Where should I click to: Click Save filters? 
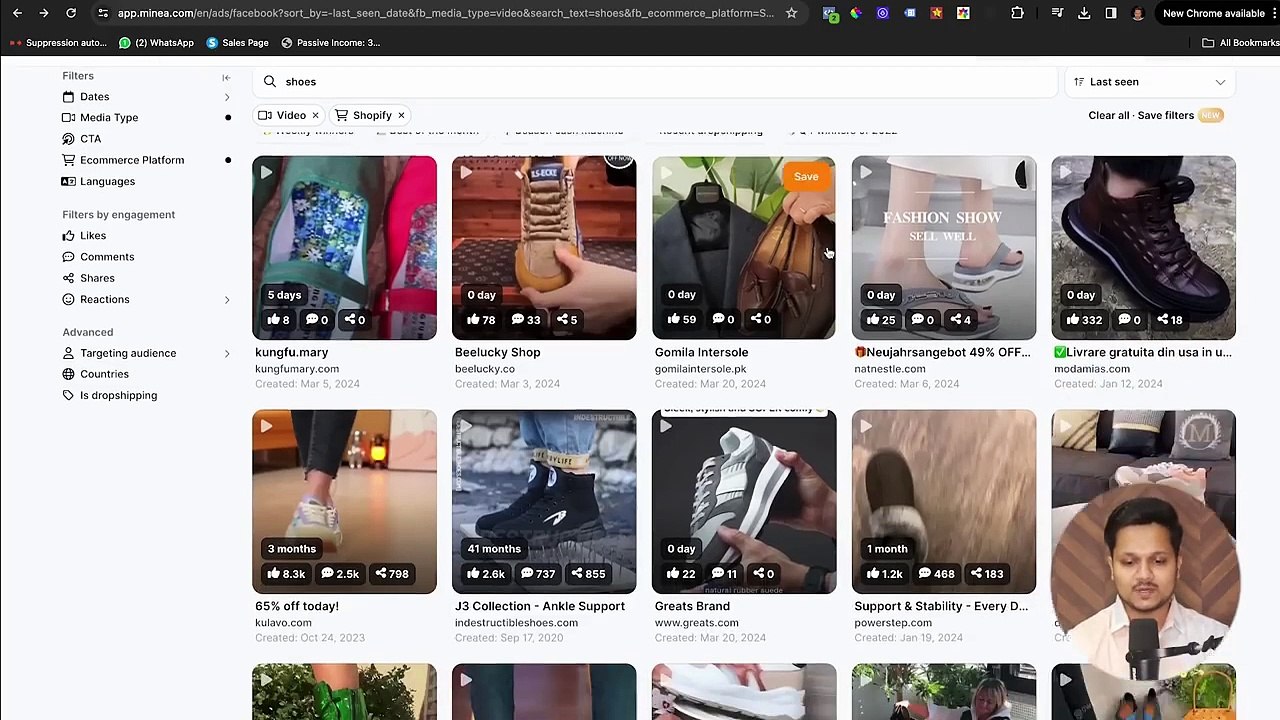click(x=1165, y=115)
